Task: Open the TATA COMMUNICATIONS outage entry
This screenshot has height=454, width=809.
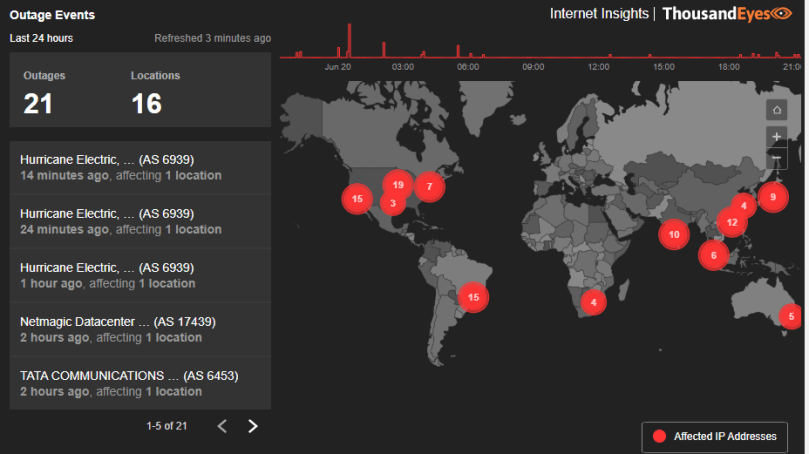Action: (x=140, y=383)
